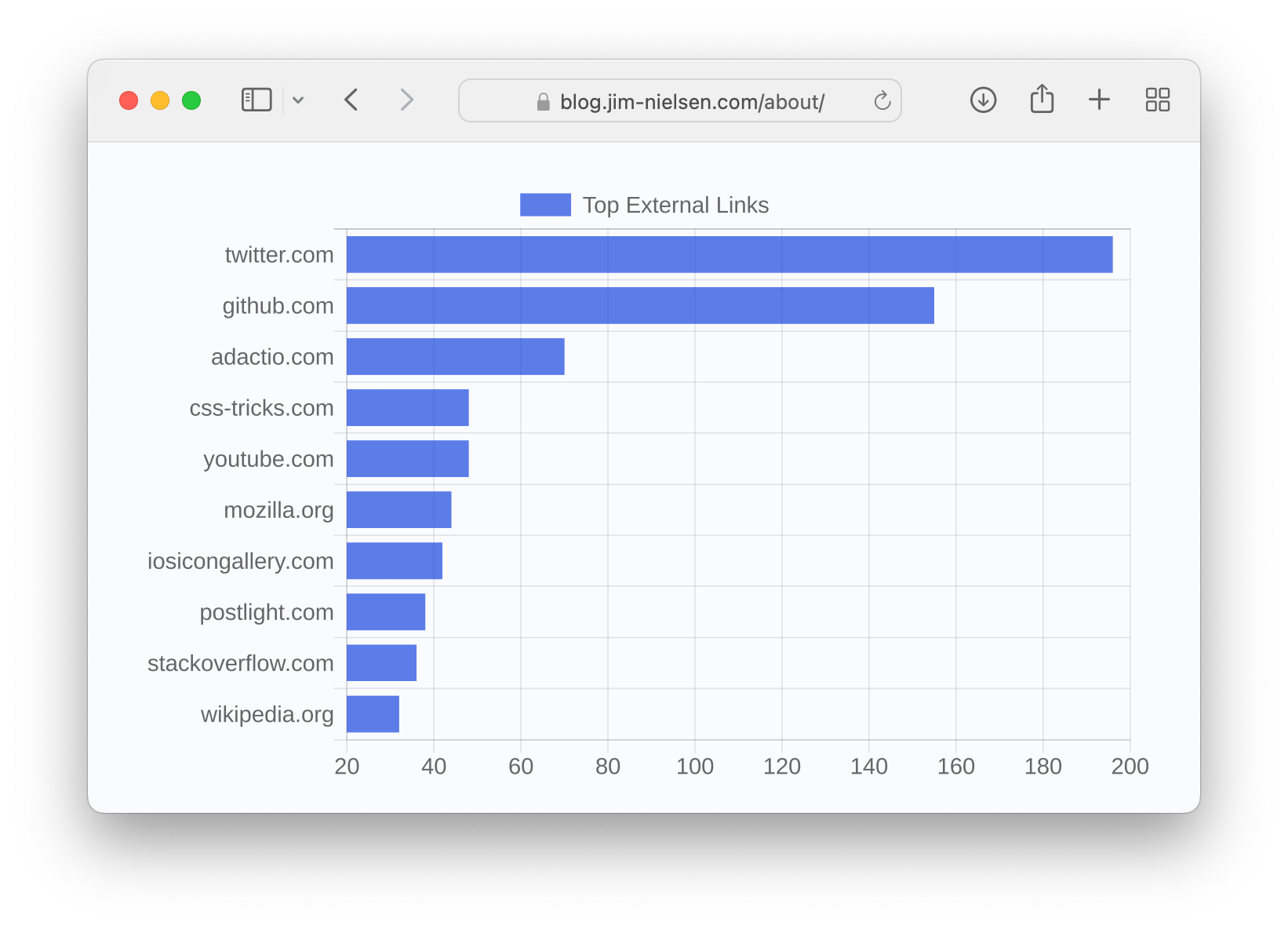The width and height of the screenshot is (1288, 929).
Task: Click the iosicongallery.com bar
Action: point(395,560)
